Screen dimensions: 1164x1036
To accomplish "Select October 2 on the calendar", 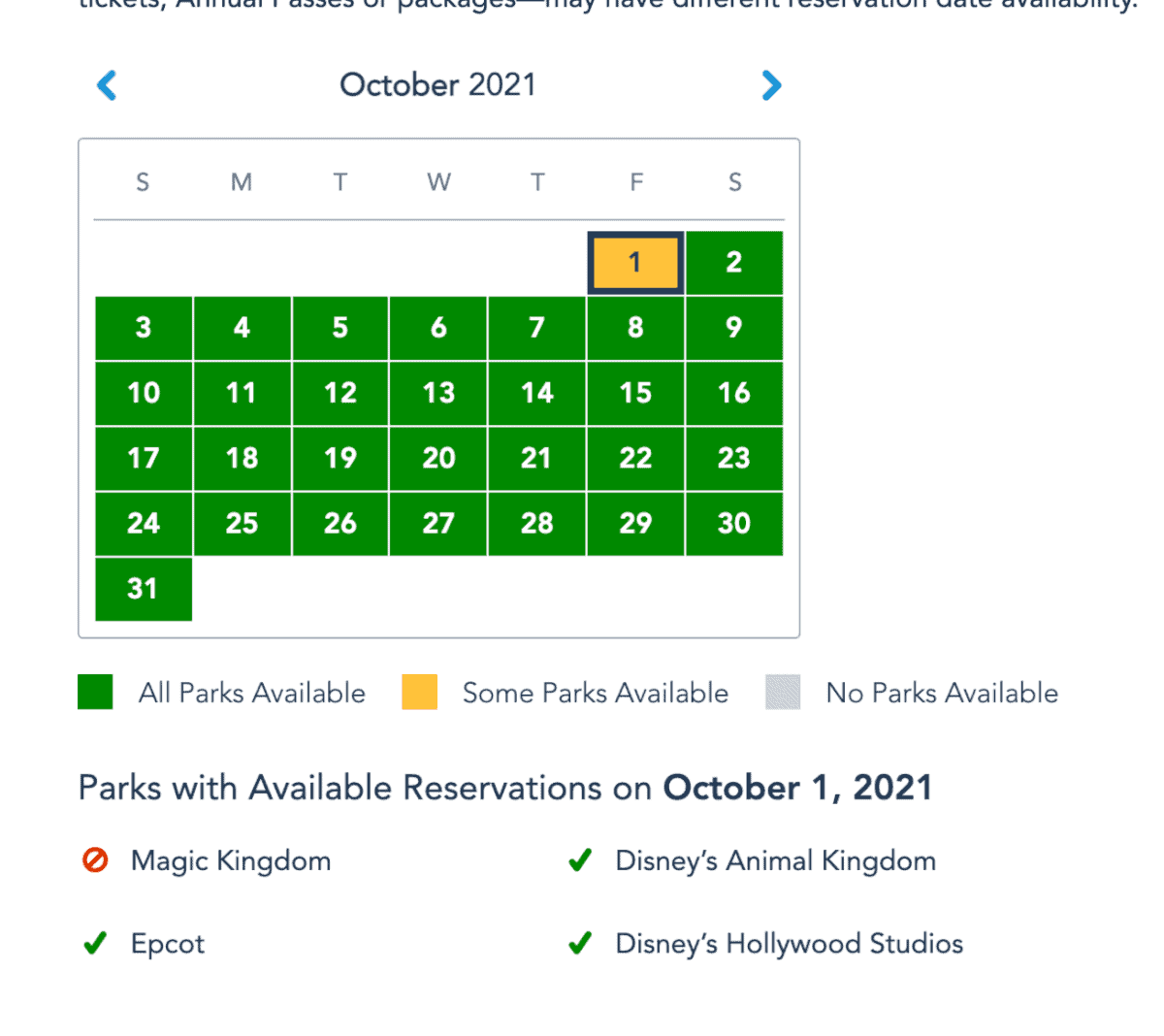I will coord(734,262).
